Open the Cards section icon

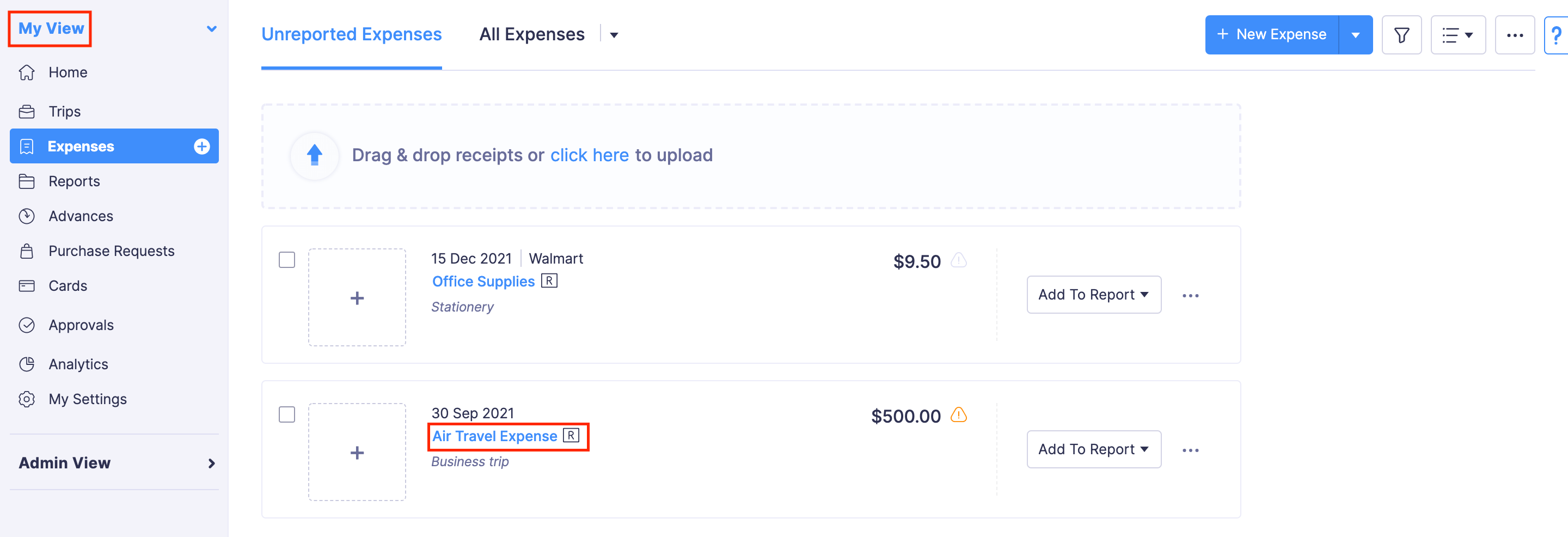point(27,285)
